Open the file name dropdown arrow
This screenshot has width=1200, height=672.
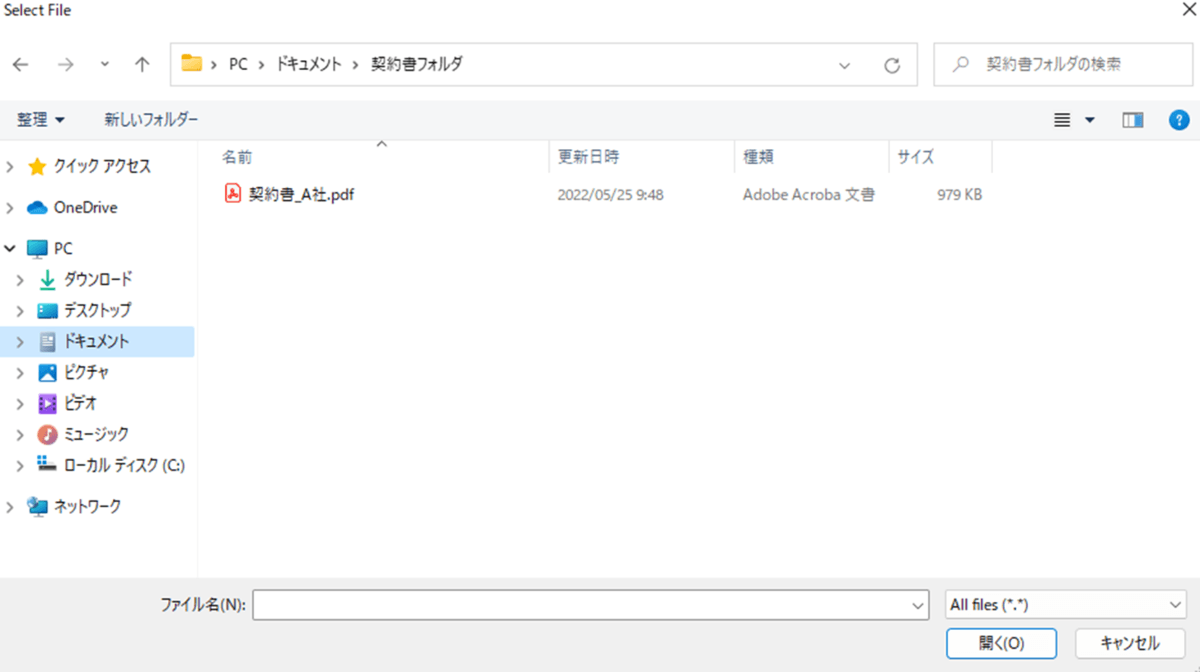tap(919, 605)
